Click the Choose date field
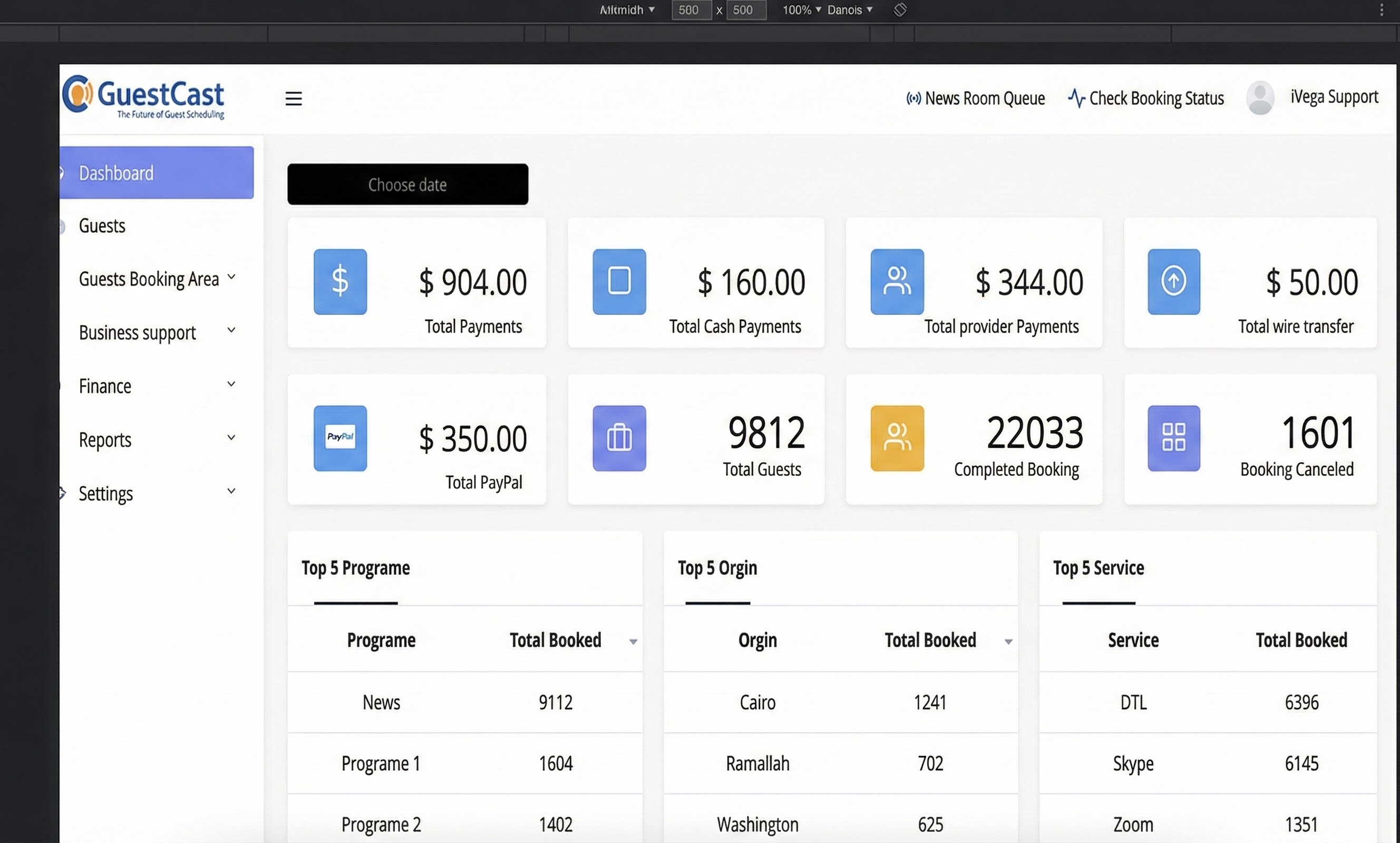The height and width of the screenshot is (843, 1400). [x=407, y=184]
